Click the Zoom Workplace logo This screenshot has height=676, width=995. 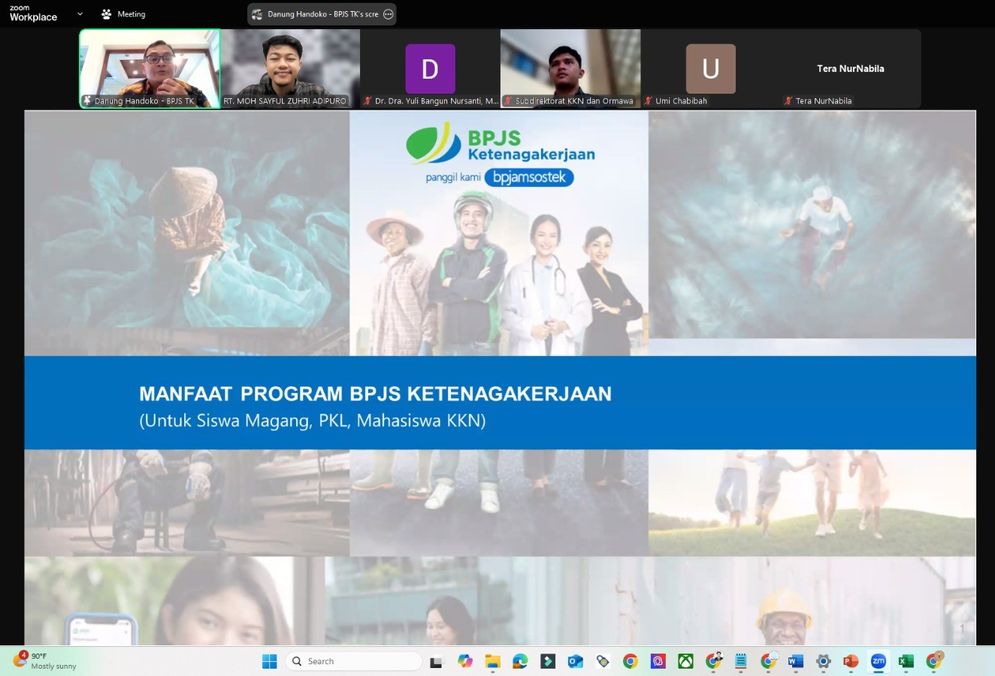pos(33,13)
